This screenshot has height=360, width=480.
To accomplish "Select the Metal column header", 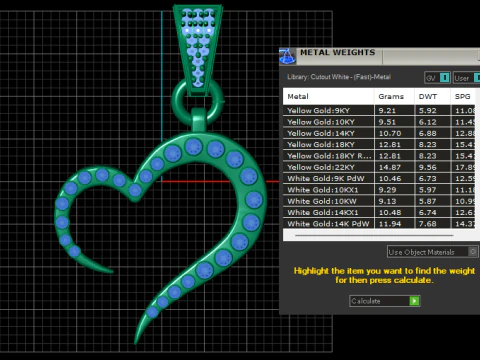I will click(328, 97).
